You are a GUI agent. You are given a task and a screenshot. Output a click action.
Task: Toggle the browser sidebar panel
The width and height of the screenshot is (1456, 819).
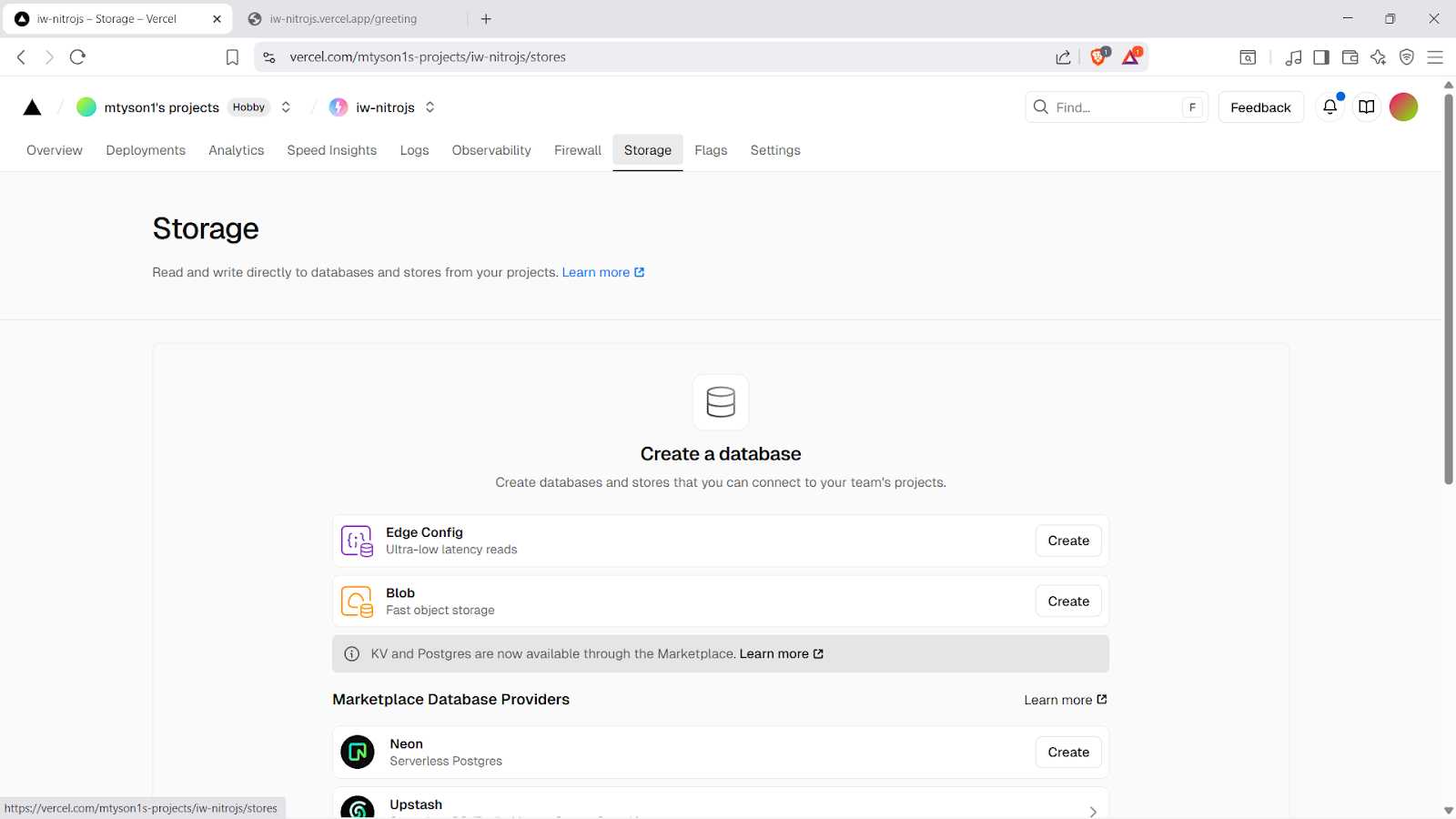[1321, 57]
